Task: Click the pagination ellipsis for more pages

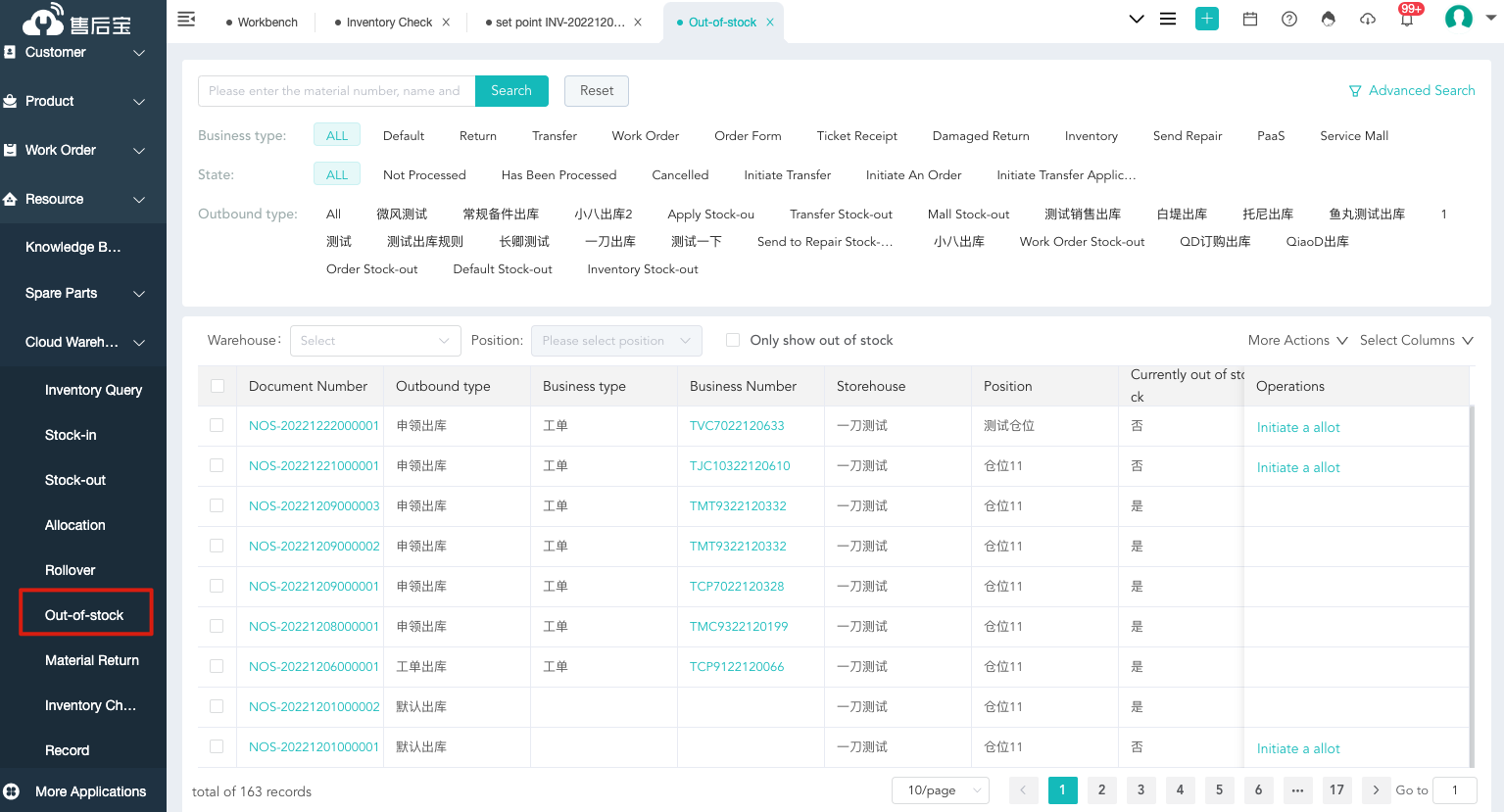Action: pos(1297,790)
